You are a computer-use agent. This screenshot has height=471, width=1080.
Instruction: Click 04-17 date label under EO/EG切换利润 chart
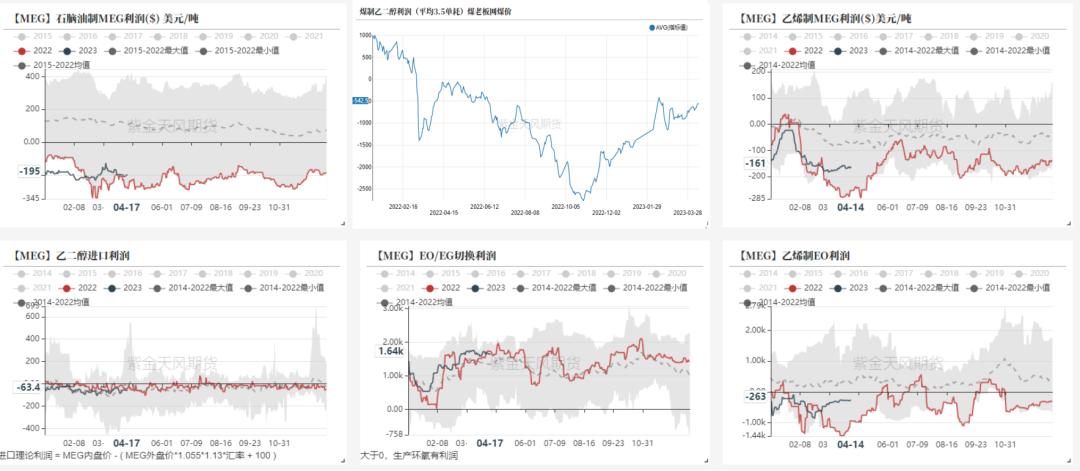489,442
